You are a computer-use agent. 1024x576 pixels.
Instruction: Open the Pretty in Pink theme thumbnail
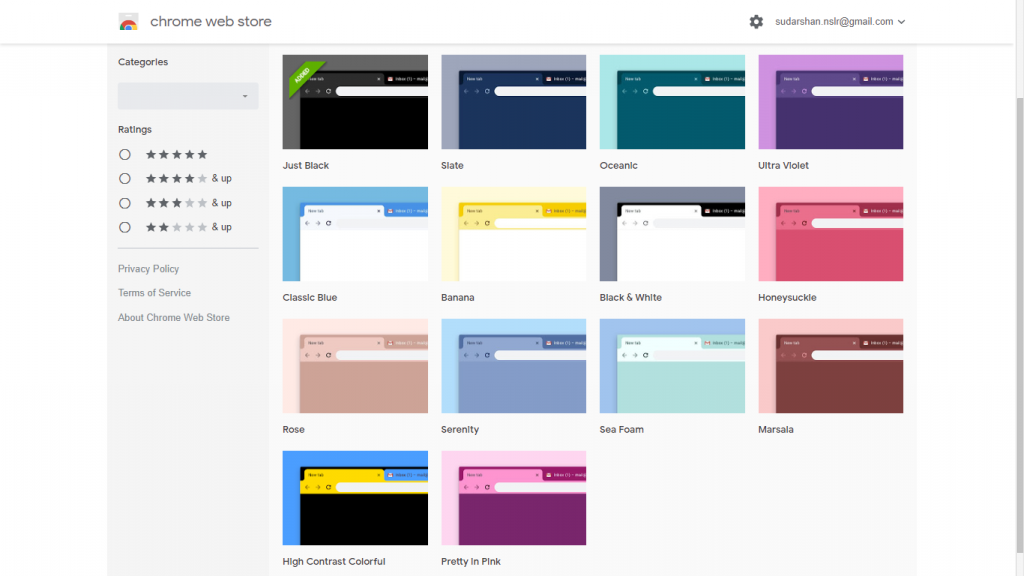coord(514,498)
